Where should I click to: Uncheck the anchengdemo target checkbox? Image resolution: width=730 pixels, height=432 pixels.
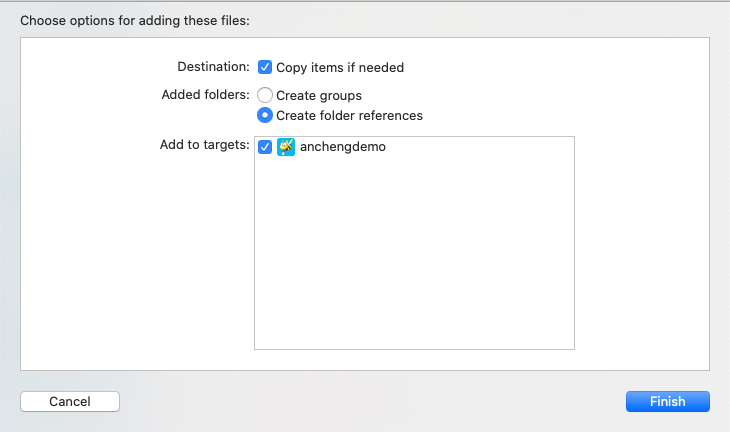coord(265,147)
